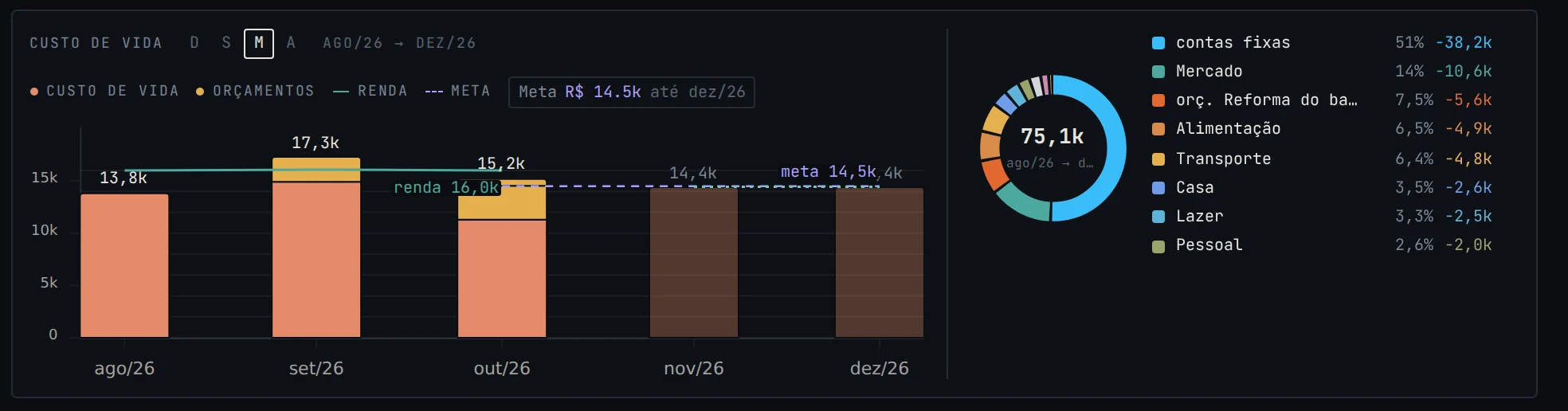Click the -4,9k amount for Alimentação
The height and width of the screenshot is (411, 1568).
coord(1468,129)
